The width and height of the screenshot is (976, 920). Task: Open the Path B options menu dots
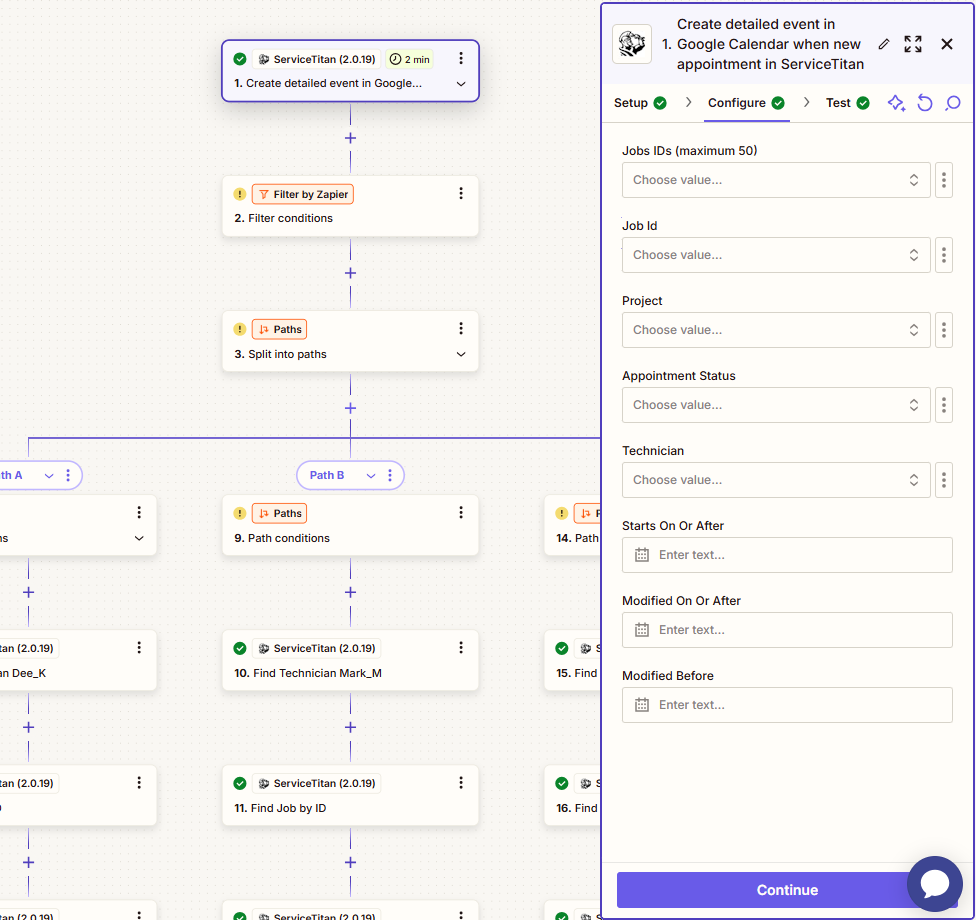390,476
